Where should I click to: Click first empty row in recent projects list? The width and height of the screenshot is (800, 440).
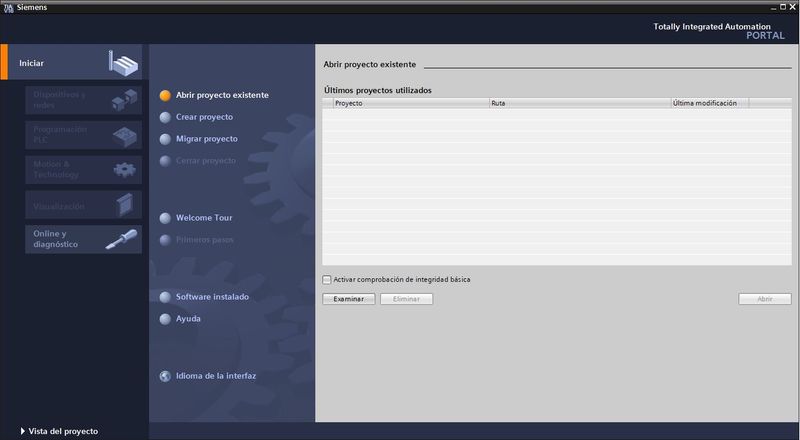(x=557, y=113)
